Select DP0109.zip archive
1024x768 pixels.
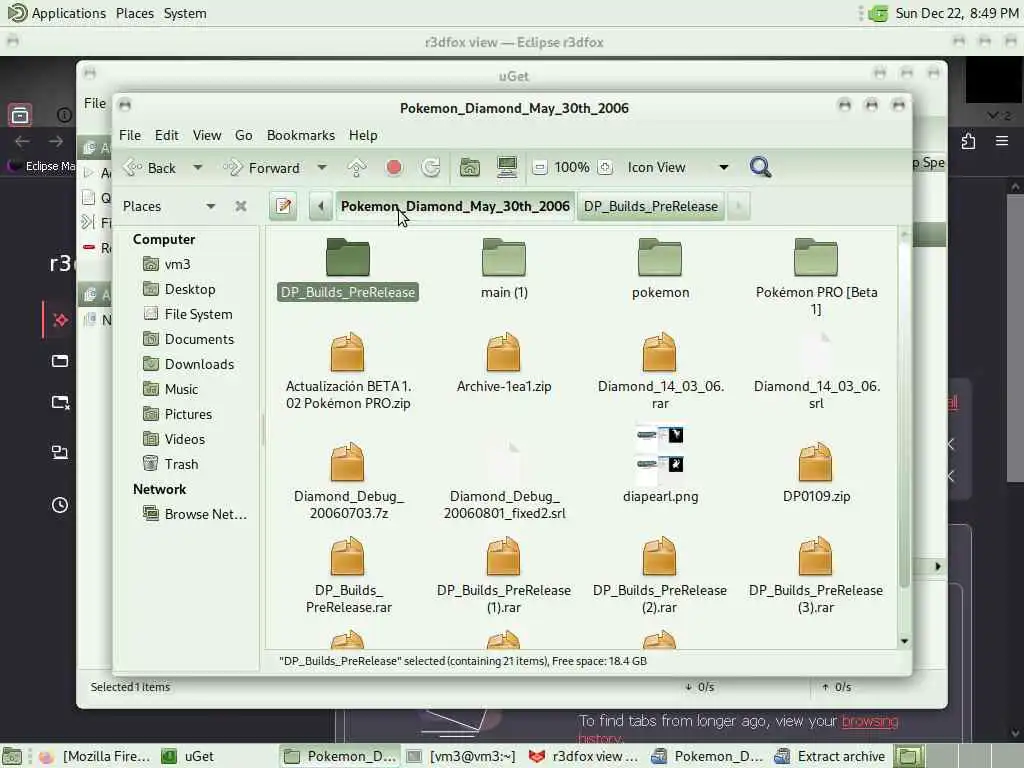[816, 473]
